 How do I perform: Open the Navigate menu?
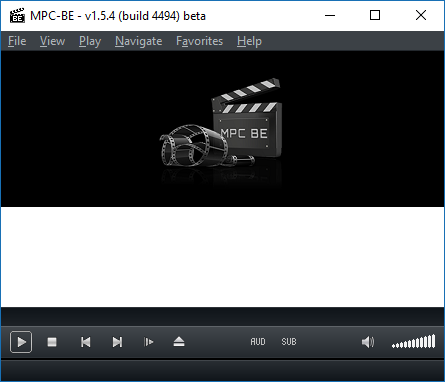[139, 41]
